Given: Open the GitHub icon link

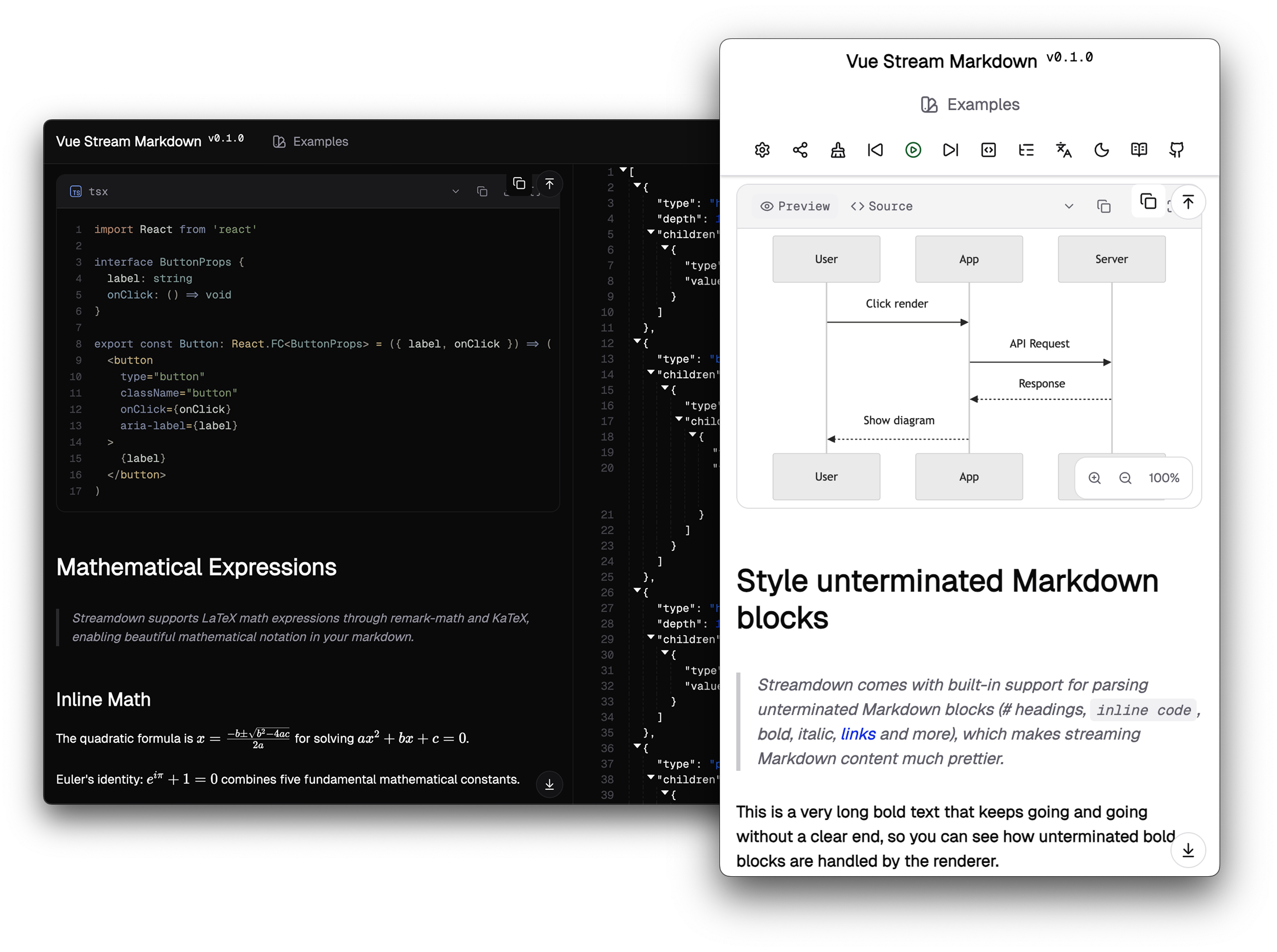Looking at the screenshot, I should (1177, 150).
